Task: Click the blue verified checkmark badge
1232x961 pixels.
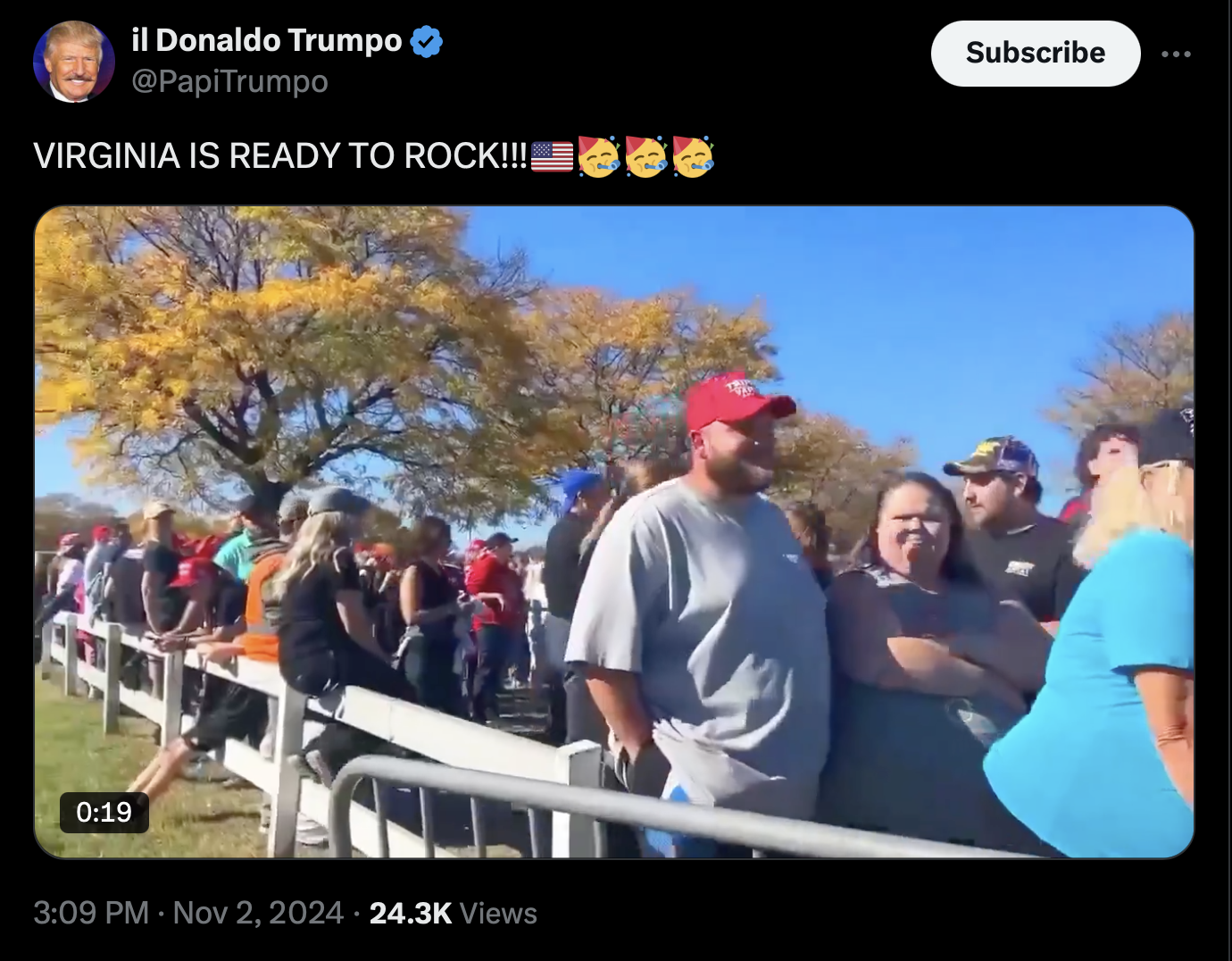Action: point(427,41)
